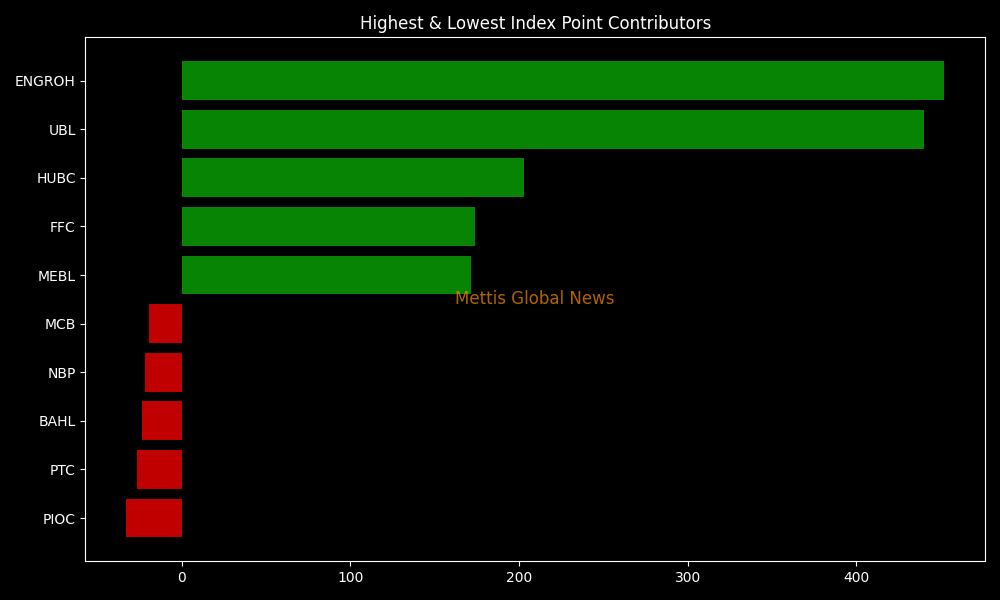Click the chart title text
Viewport: 1000px width, 600px height.
pos(535,23)
